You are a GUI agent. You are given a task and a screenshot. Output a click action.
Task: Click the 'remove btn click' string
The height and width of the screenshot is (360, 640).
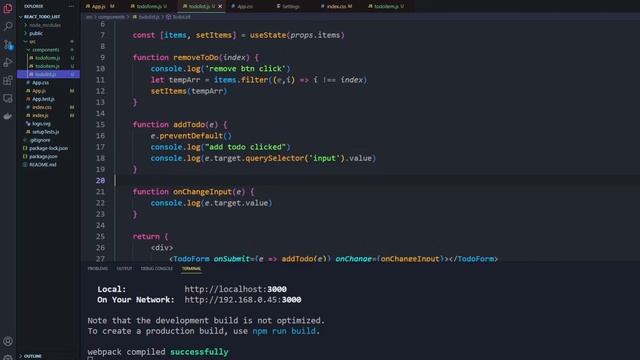[245, 69]
